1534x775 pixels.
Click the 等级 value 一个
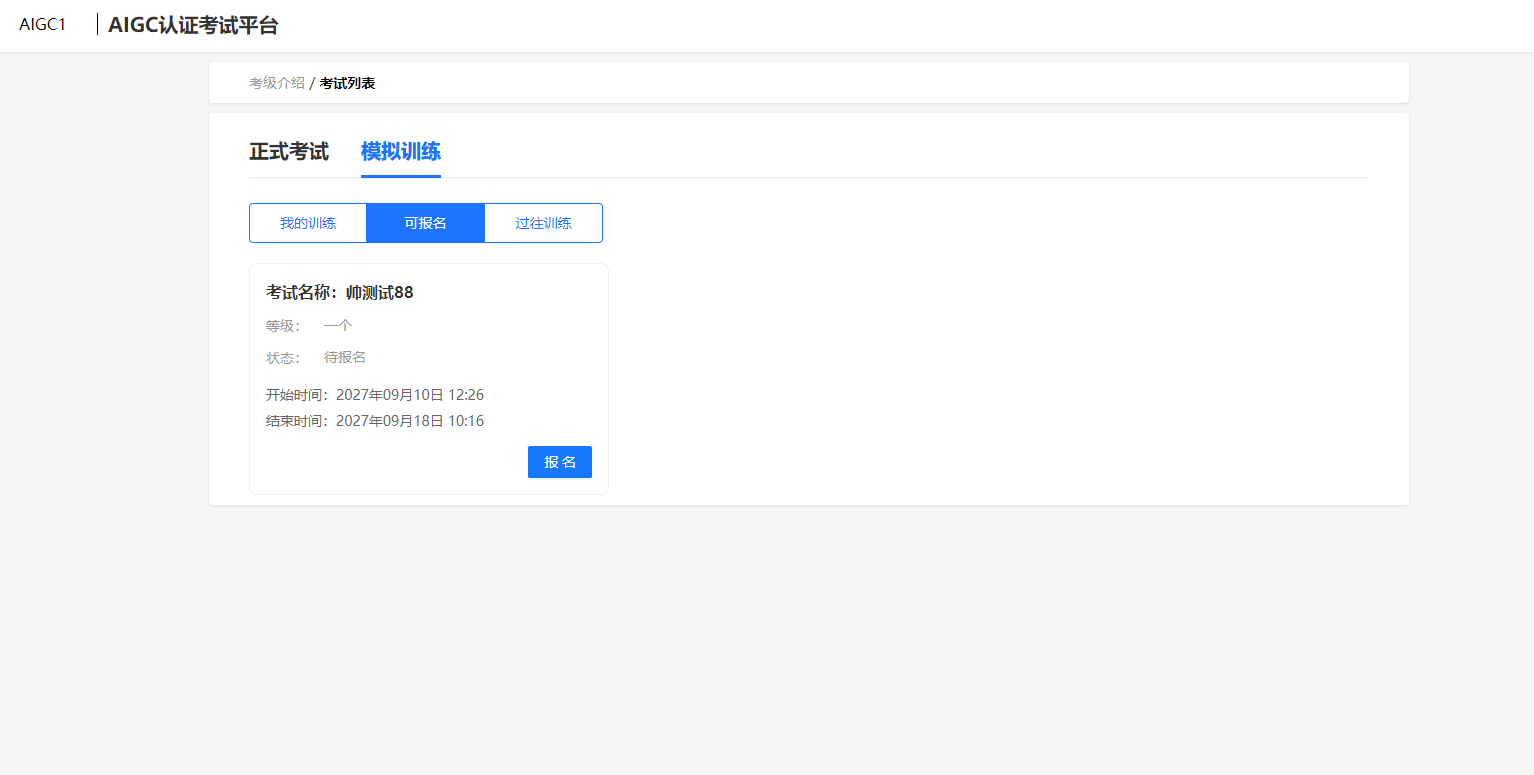pyautogui.click(x=338, y=326)
